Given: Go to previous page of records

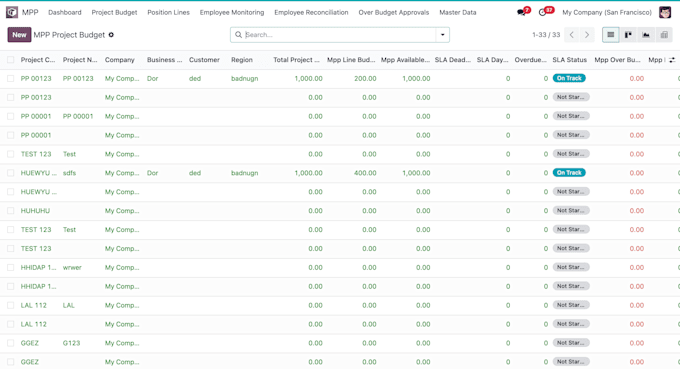Looking at the screenshot, I should (x=572, y=35).
